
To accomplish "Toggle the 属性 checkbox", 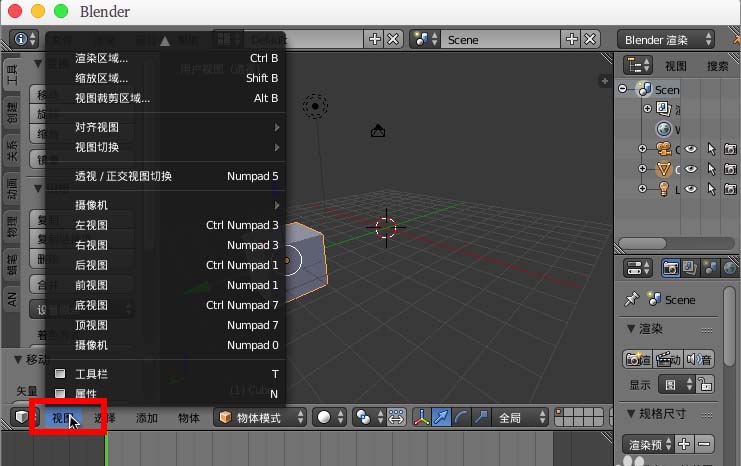I will click(60, 393).
